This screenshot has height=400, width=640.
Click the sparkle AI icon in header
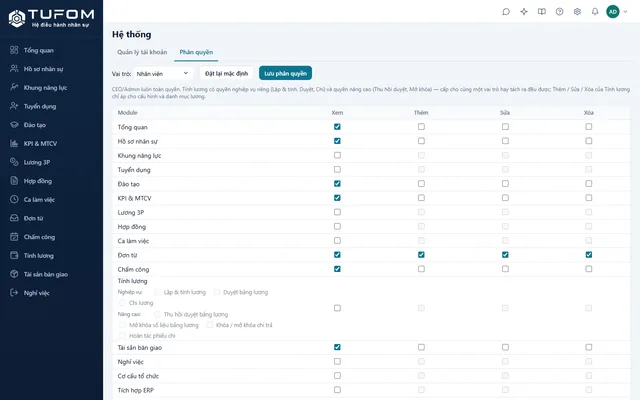[x=524, y=12]
